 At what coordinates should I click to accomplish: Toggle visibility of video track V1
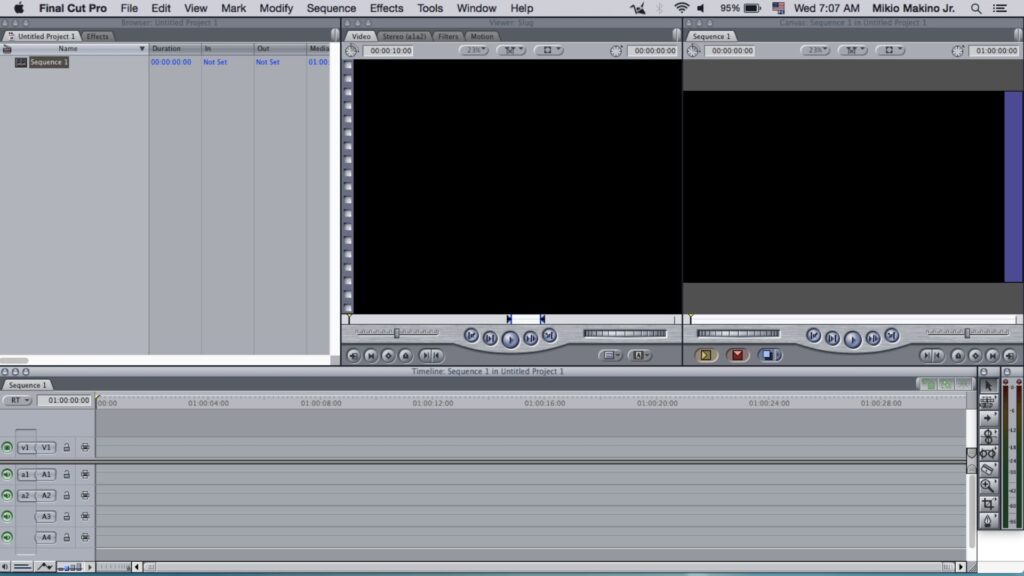7,447
